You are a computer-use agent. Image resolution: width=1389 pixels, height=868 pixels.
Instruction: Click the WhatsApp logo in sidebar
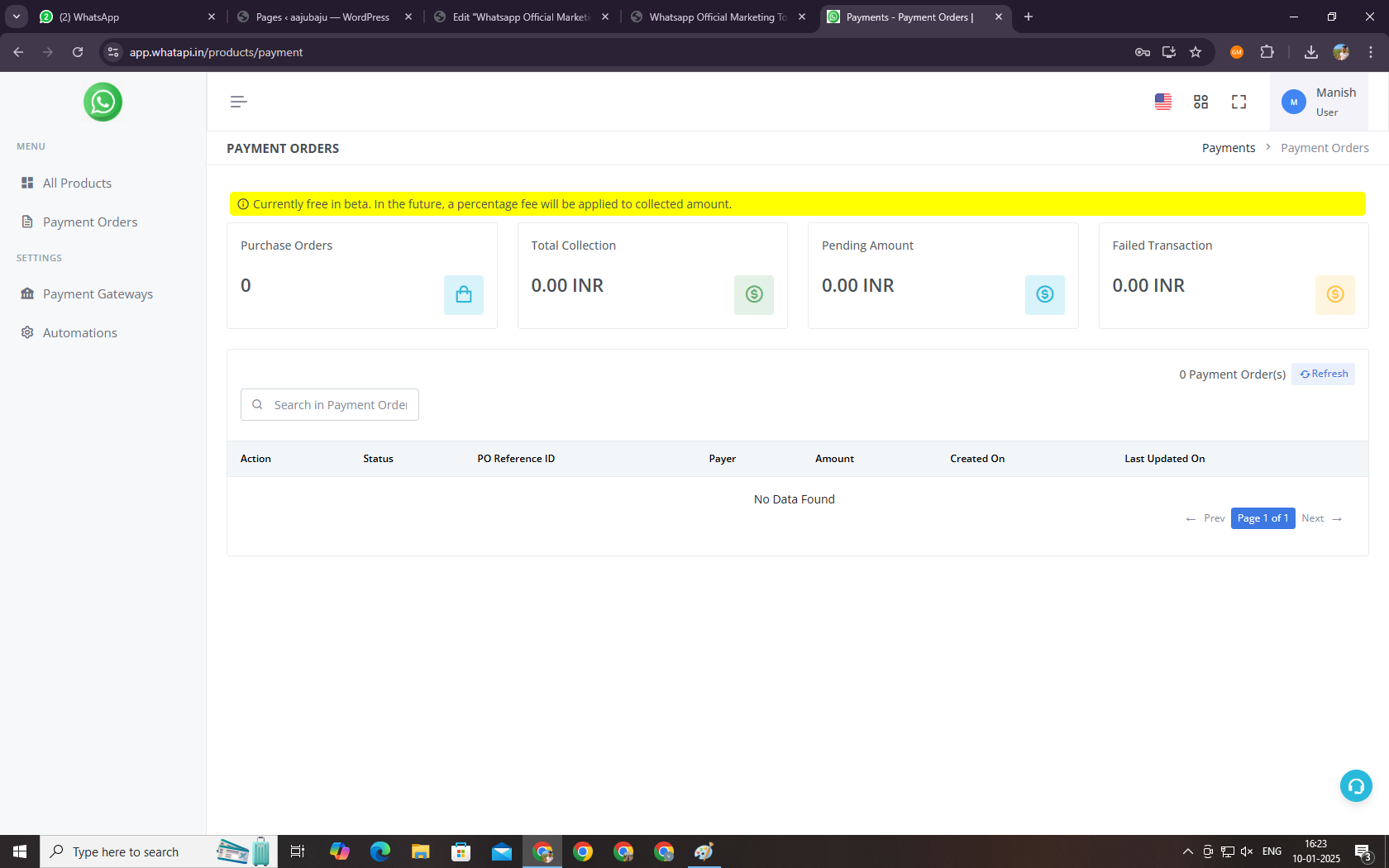(103, 102)
